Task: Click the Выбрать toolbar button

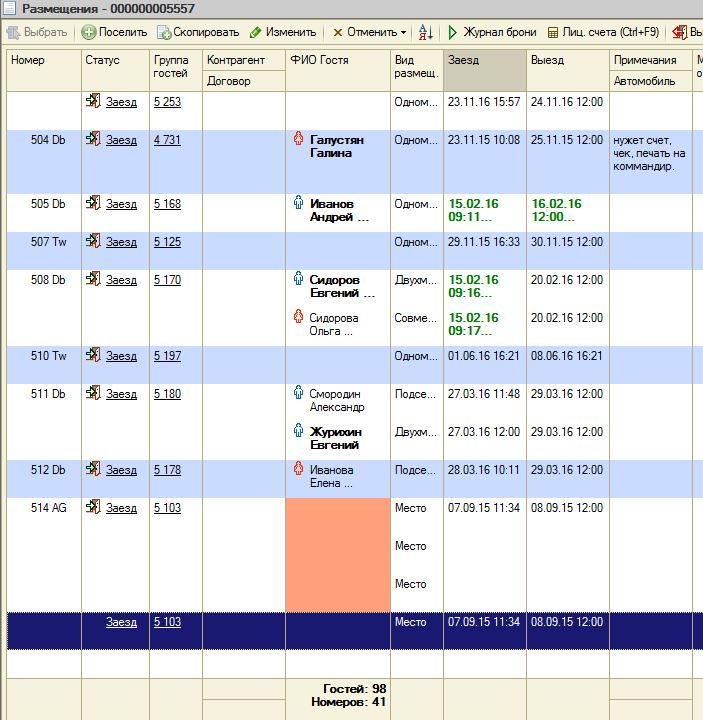Action: coord(37,32)
